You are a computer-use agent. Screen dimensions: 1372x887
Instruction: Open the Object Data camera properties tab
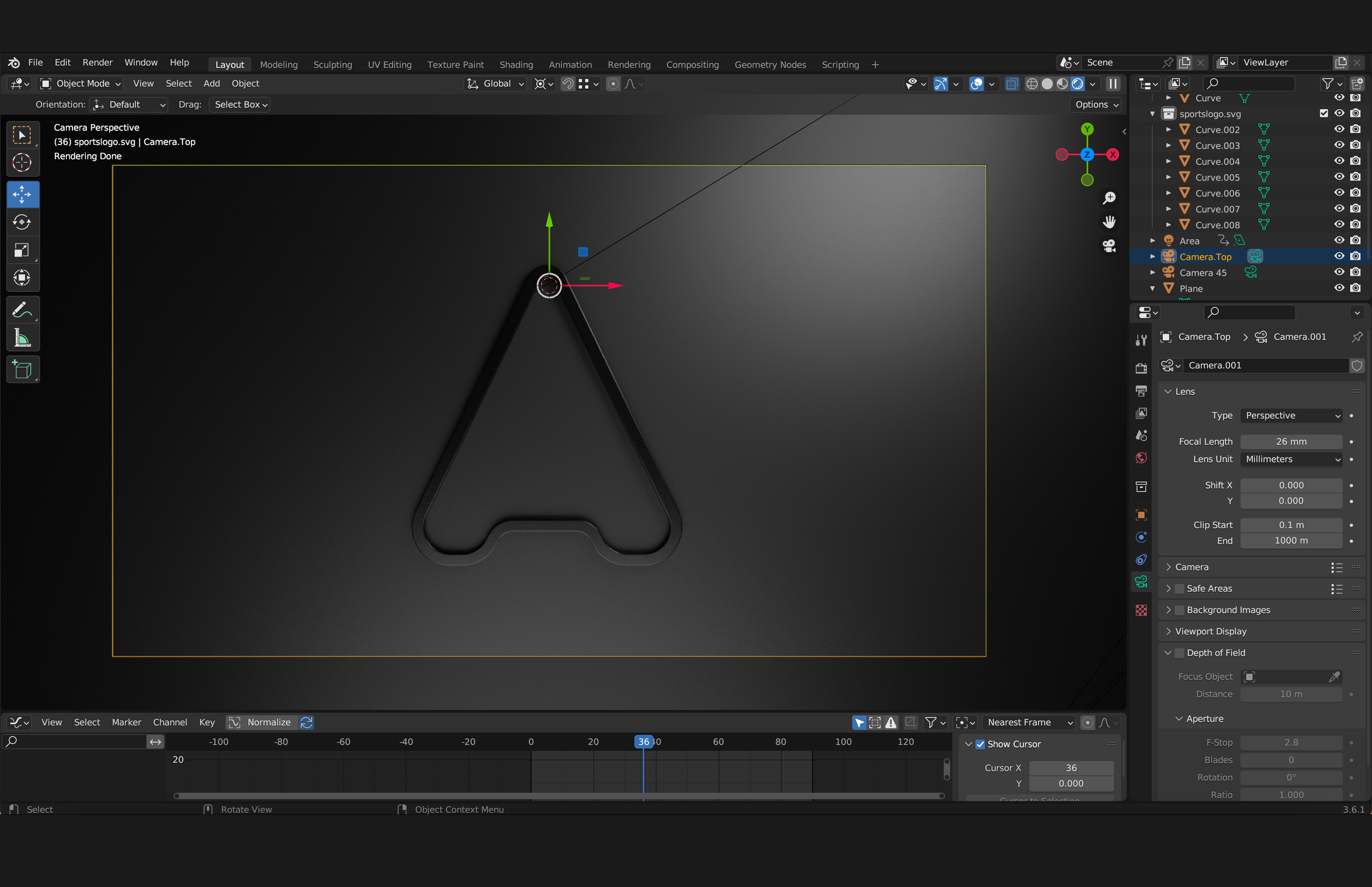pos(1141,582)
